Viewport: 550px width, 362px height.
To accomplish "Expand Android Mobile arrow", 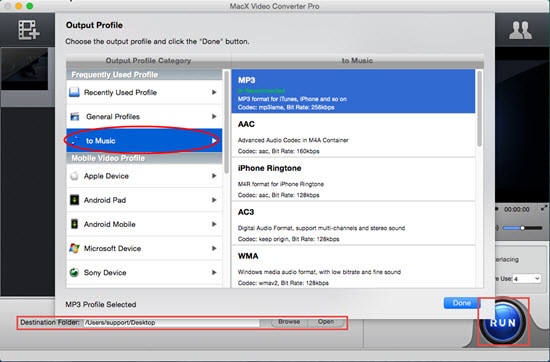I will (214, 224).
